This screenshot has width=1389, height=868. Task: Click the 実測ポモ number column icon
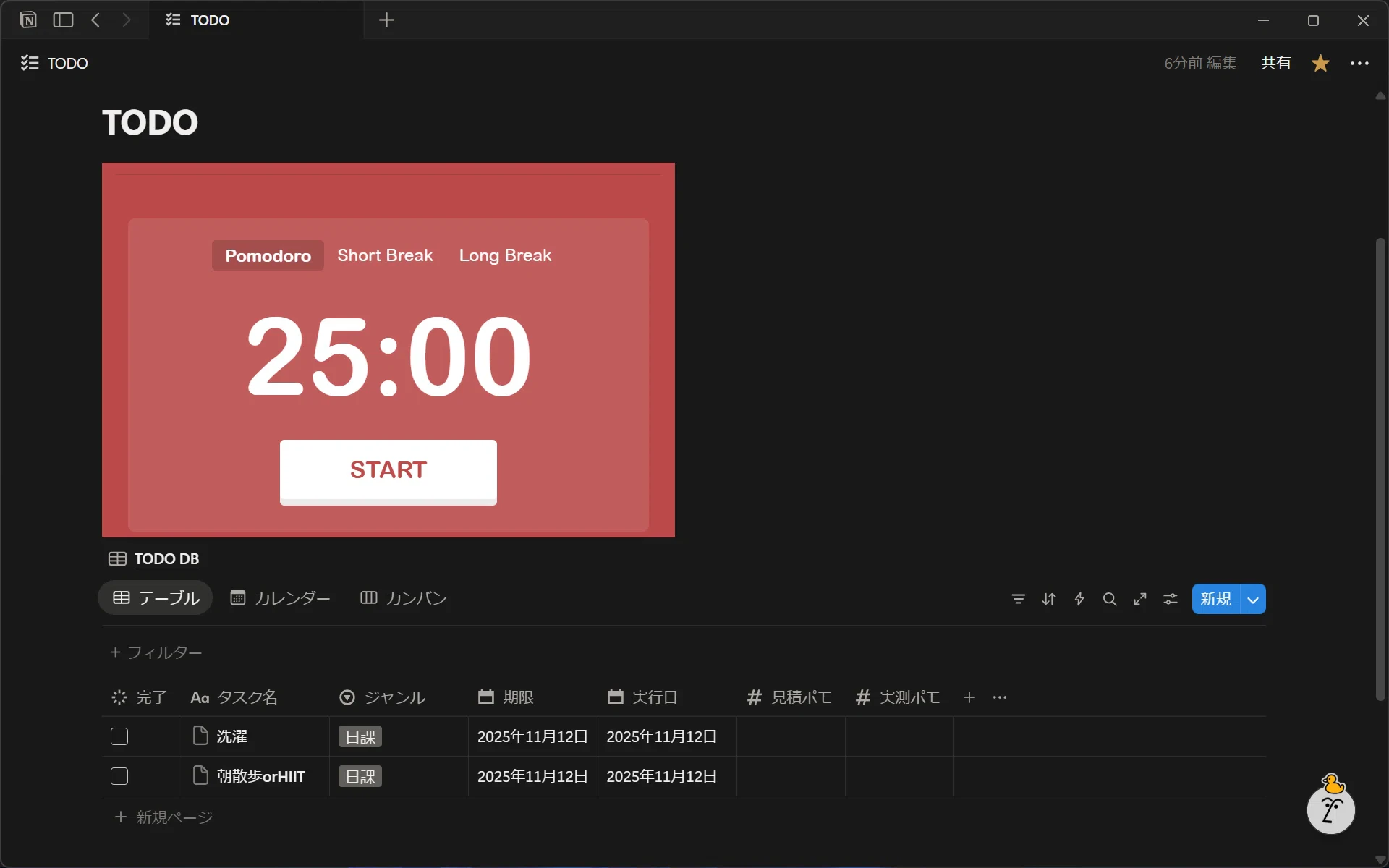[862, 697]
